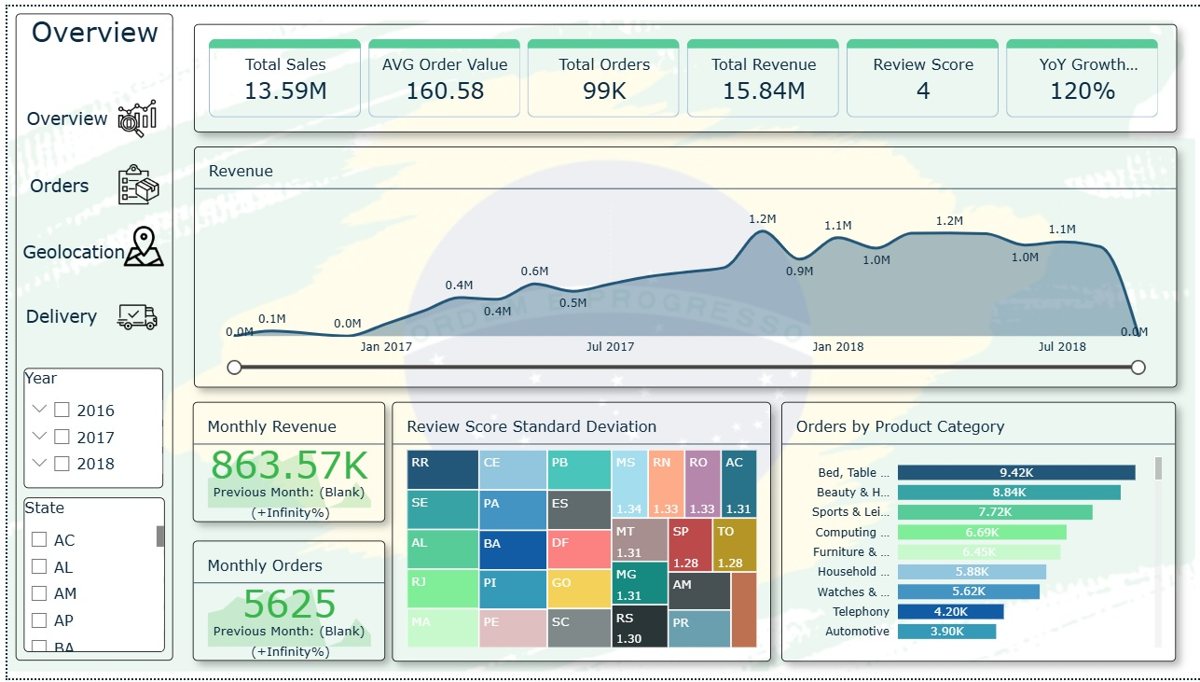Go to the Orders page label
Viewport: 1200px width, 682px height.
[59, 186]
